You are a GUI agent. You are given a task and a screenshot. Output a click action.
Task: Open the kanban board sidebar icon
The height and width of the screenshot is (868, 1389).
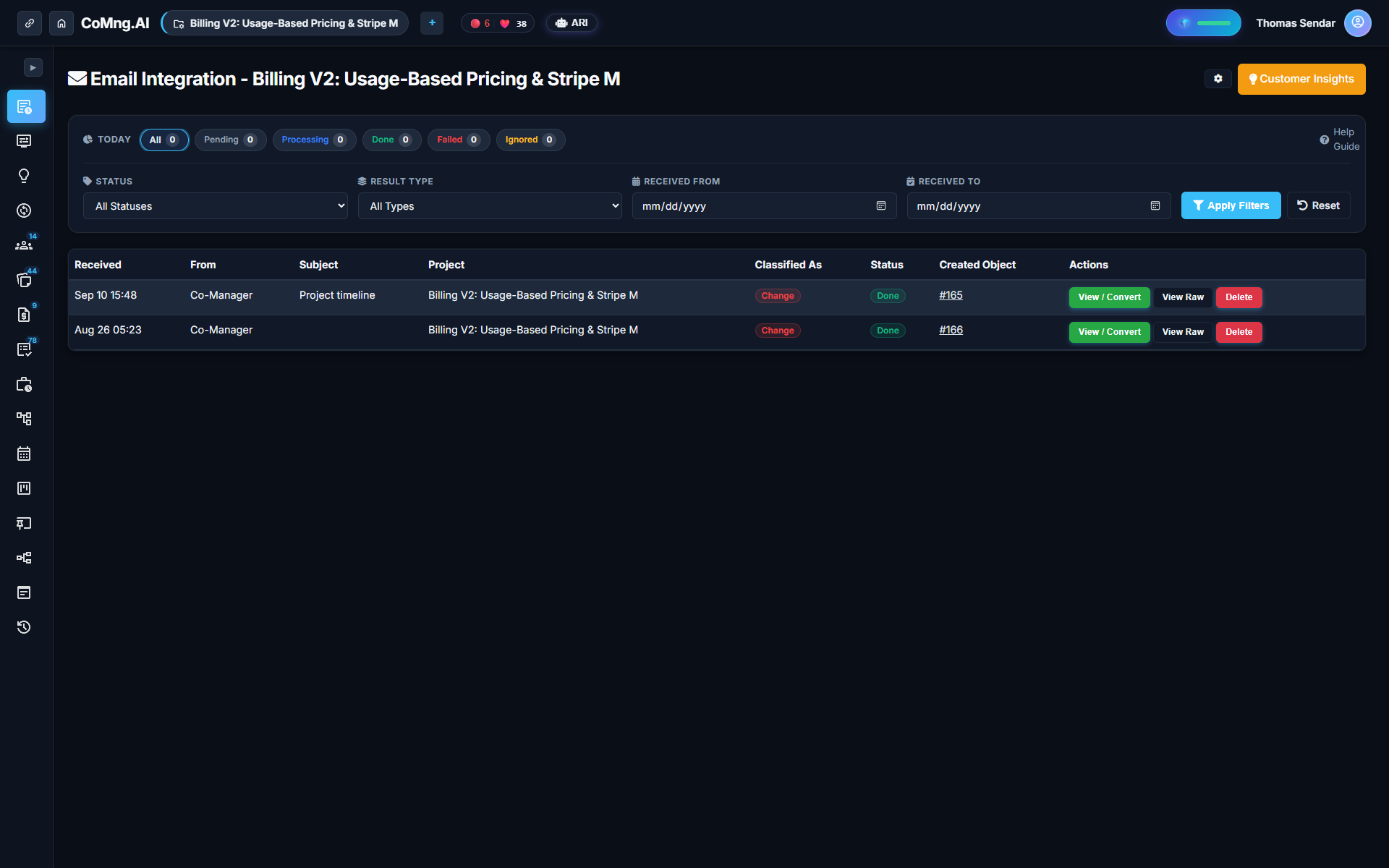point(24,488)
